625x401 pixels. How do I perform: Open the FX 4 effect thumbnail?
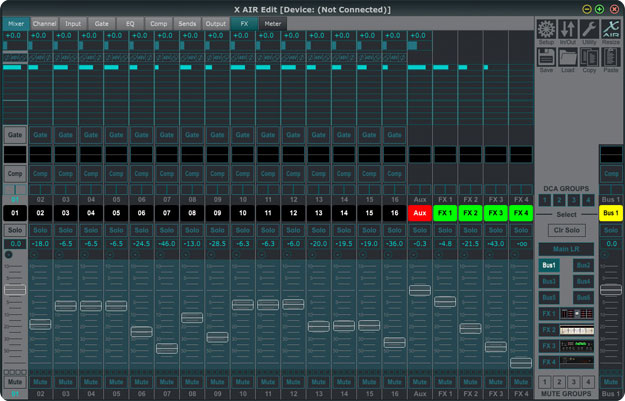pyautogui.click(x=577, y=362)
